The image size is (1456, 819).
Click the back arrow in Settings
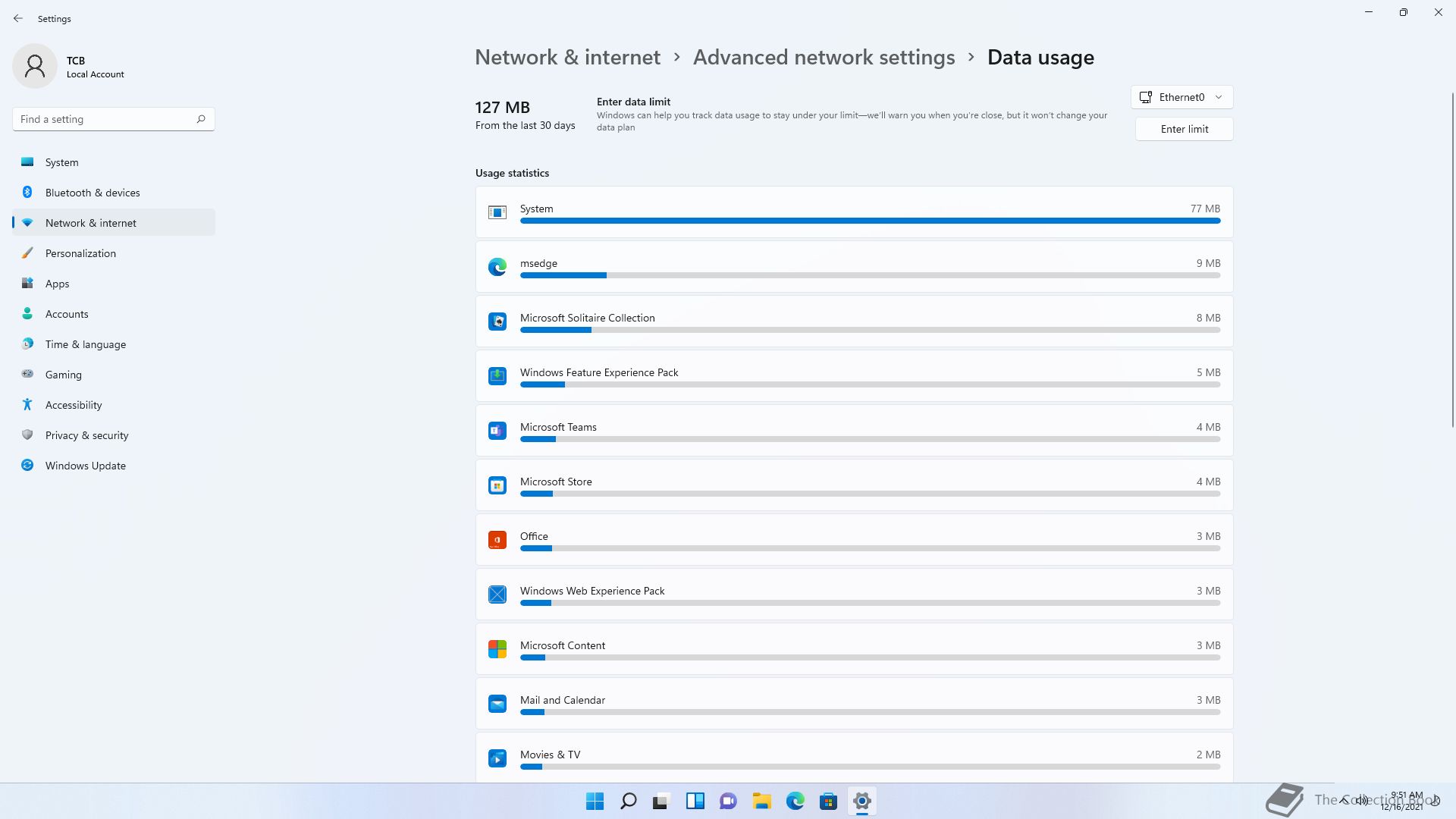pos(18,18)
